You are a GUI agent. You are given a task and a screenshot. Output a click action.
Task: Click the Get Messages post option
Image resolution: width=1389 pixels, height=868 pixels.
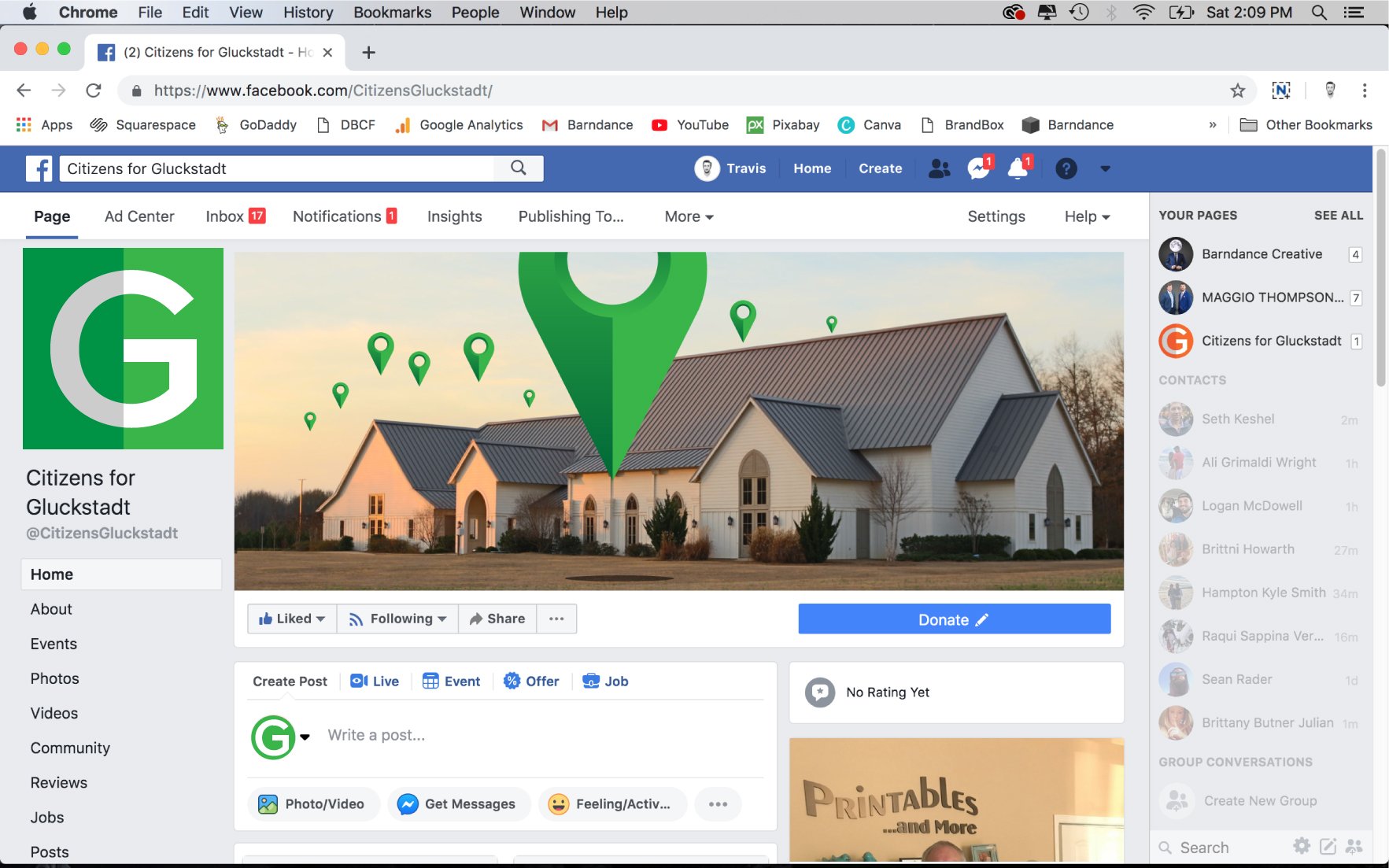coord(459,804)
